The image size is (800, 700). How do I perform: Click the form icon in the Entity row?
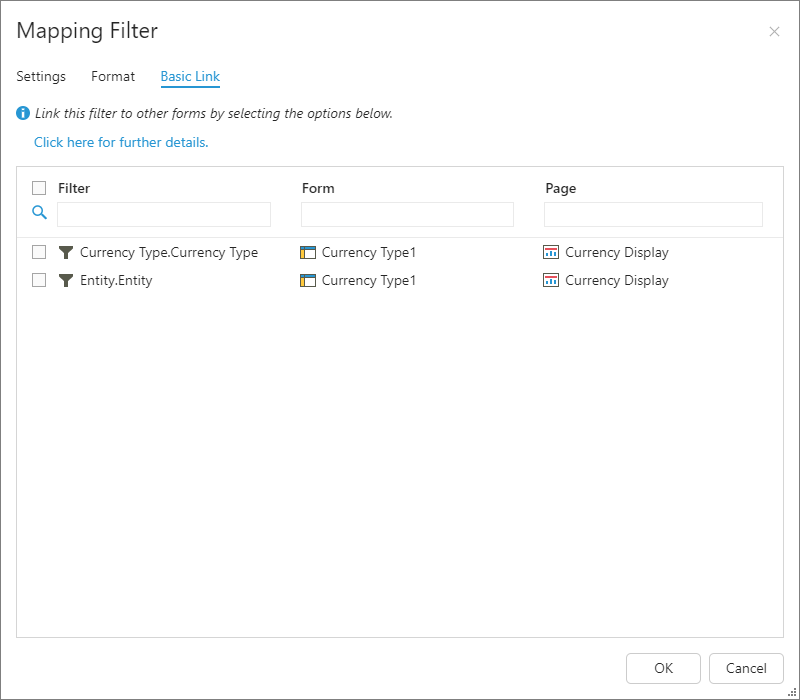pyautogui.click(x=308, y=281)
